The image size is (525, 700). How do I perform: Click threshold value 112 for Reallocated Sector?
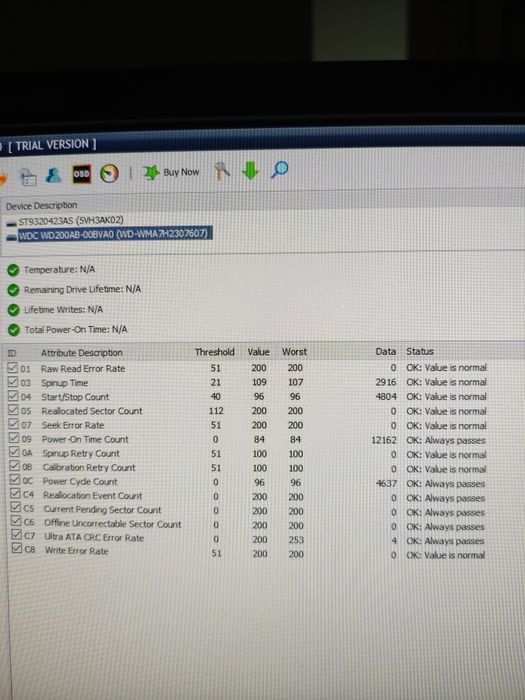tap(216, 411)
